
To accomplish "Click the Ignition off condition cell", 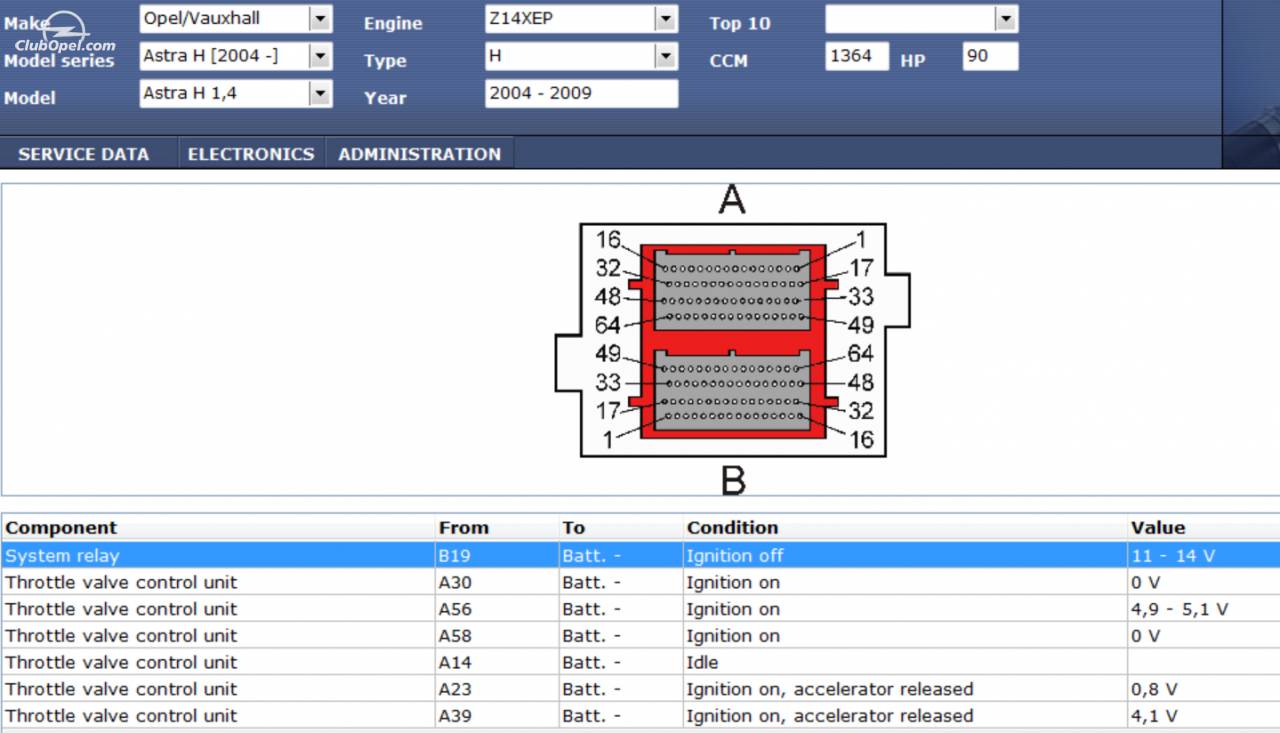I will point(904,555).
